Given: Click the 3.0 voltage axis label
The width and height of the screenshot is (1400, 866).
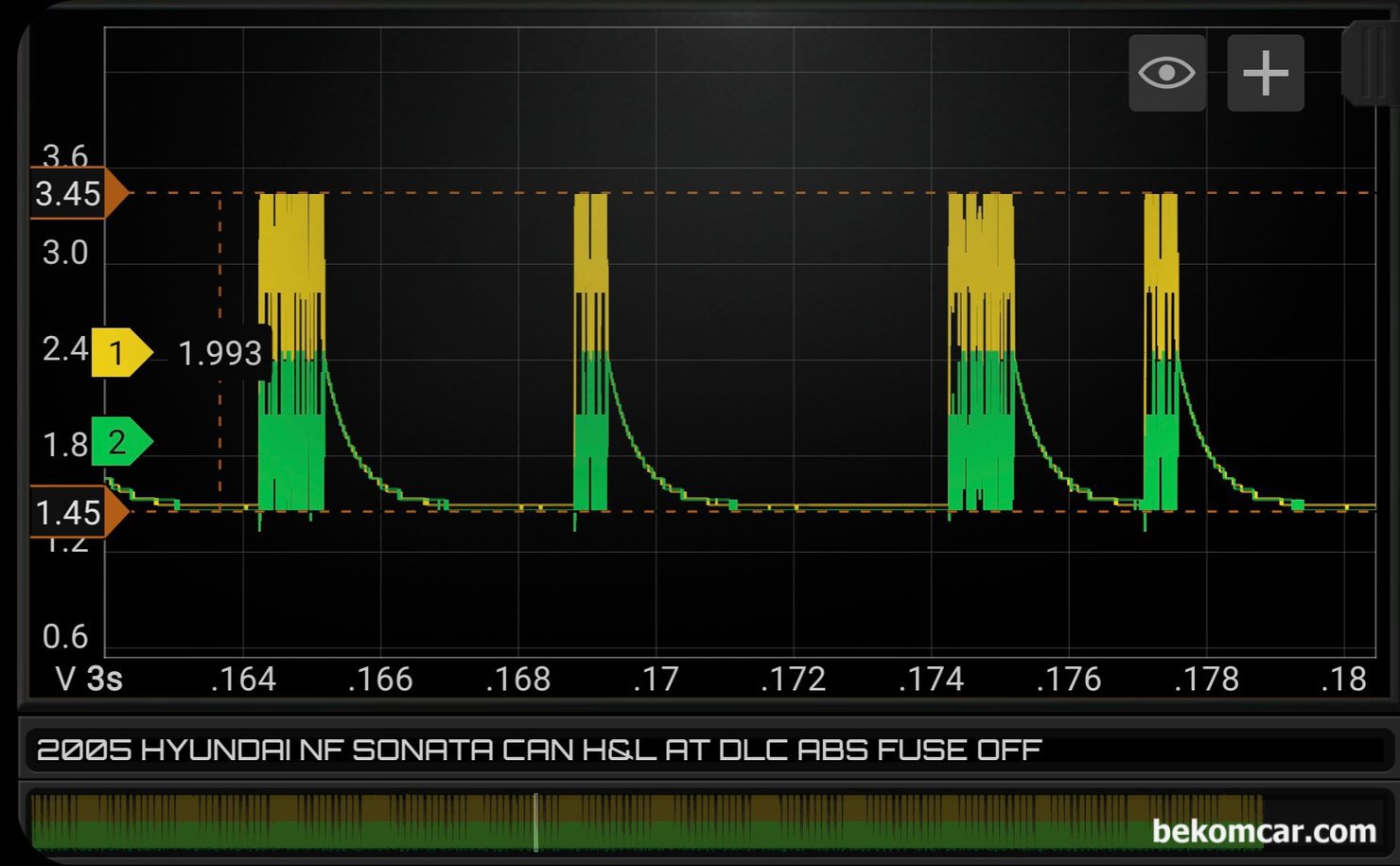Looking at the screenshot, I should 65,254.
